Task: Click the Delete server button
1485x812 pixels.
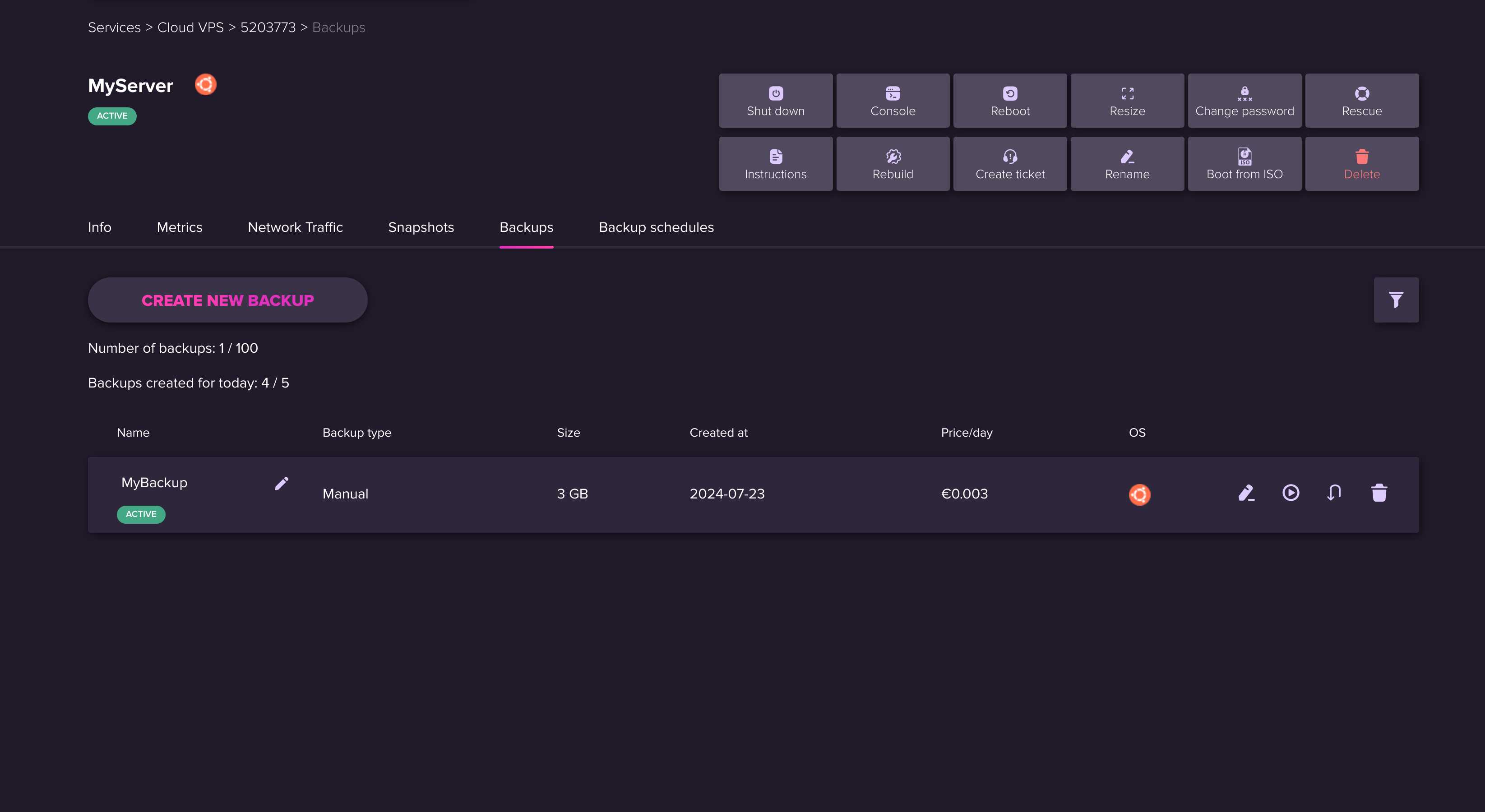Action: (1362, 163)
